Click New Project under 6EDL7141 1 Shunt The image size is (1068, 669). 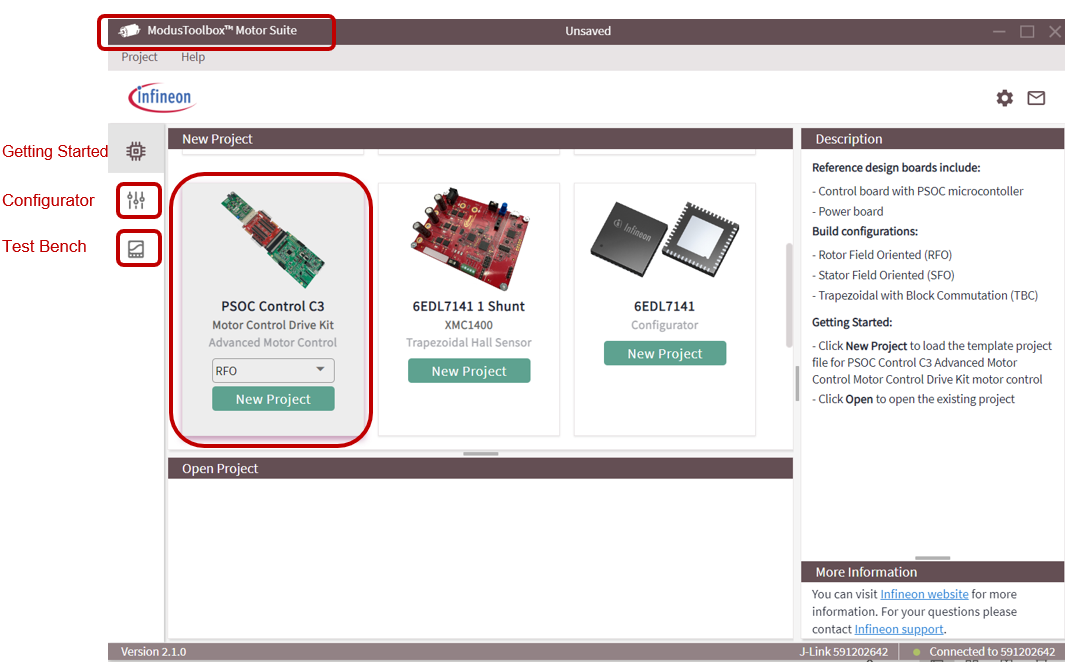coord(469,371)
